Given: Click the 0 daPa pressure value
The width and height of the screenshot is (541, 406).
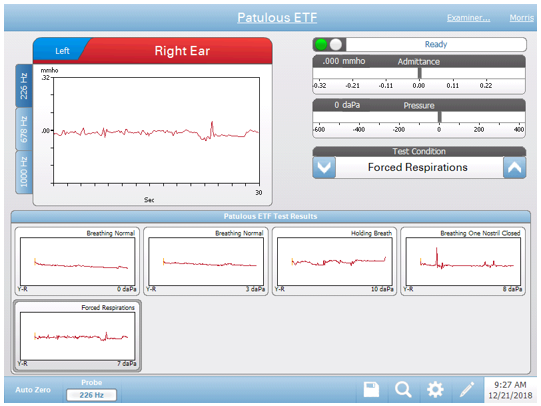Looking at the screenshot, I should point(347,105).
